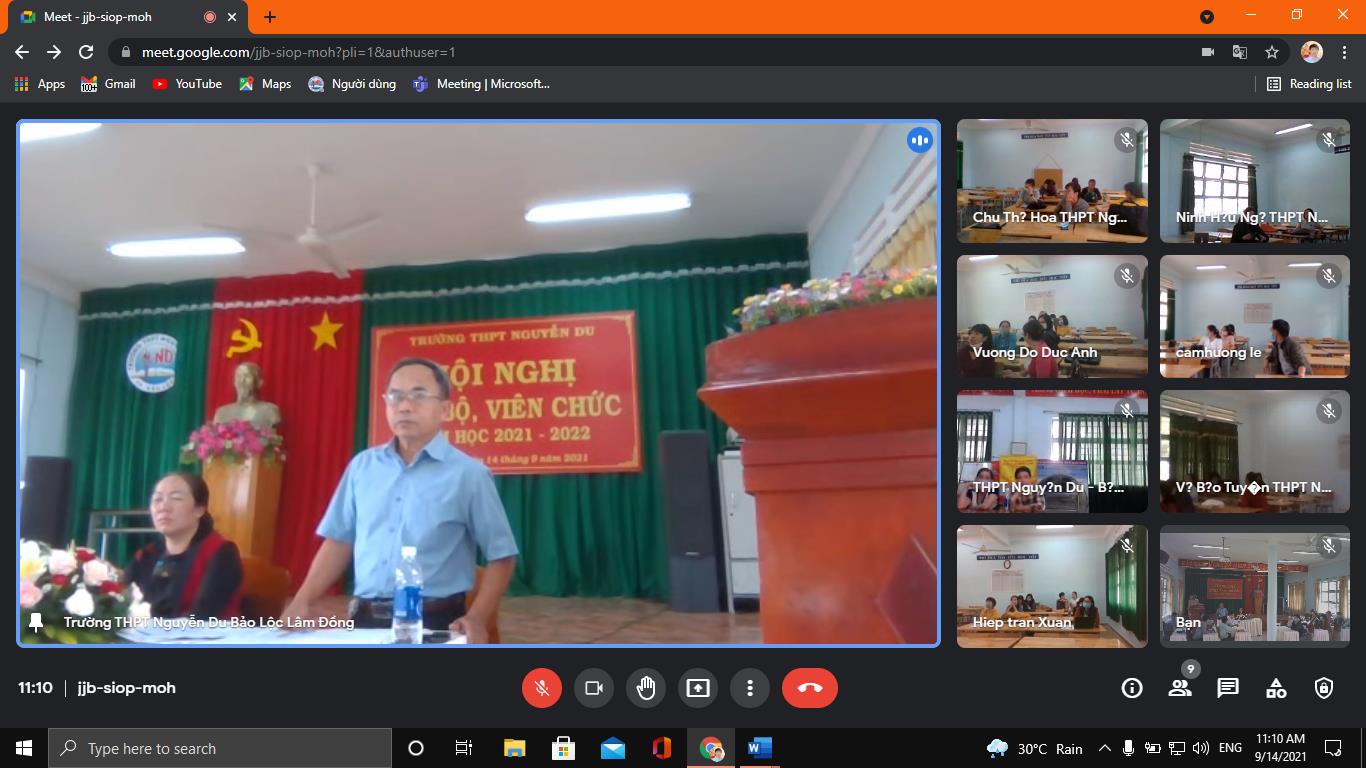Screen dimensions: 1366x768
Task: Open meeting details info icon
Action: [x=1131, y=687]
